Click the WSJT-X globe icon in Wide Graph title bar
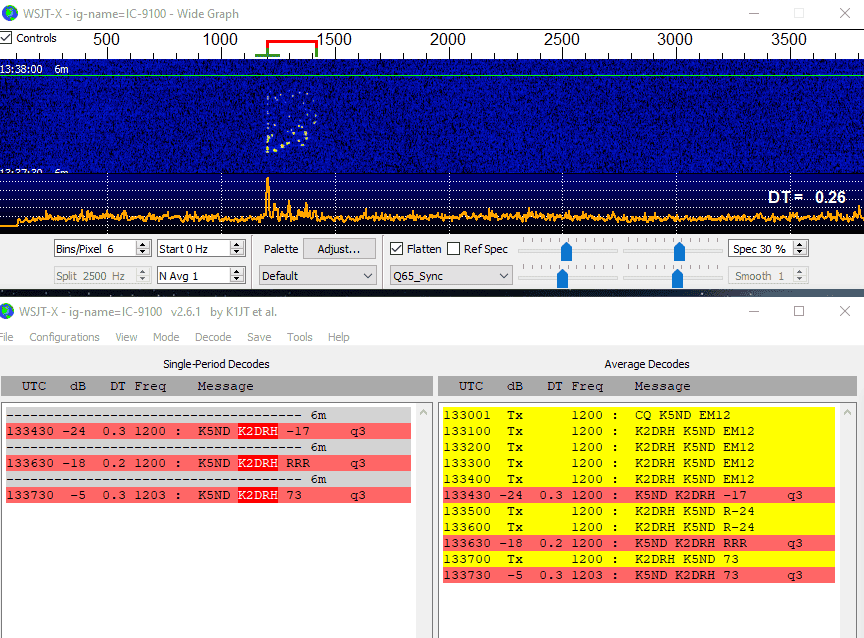 coord(10,14)
